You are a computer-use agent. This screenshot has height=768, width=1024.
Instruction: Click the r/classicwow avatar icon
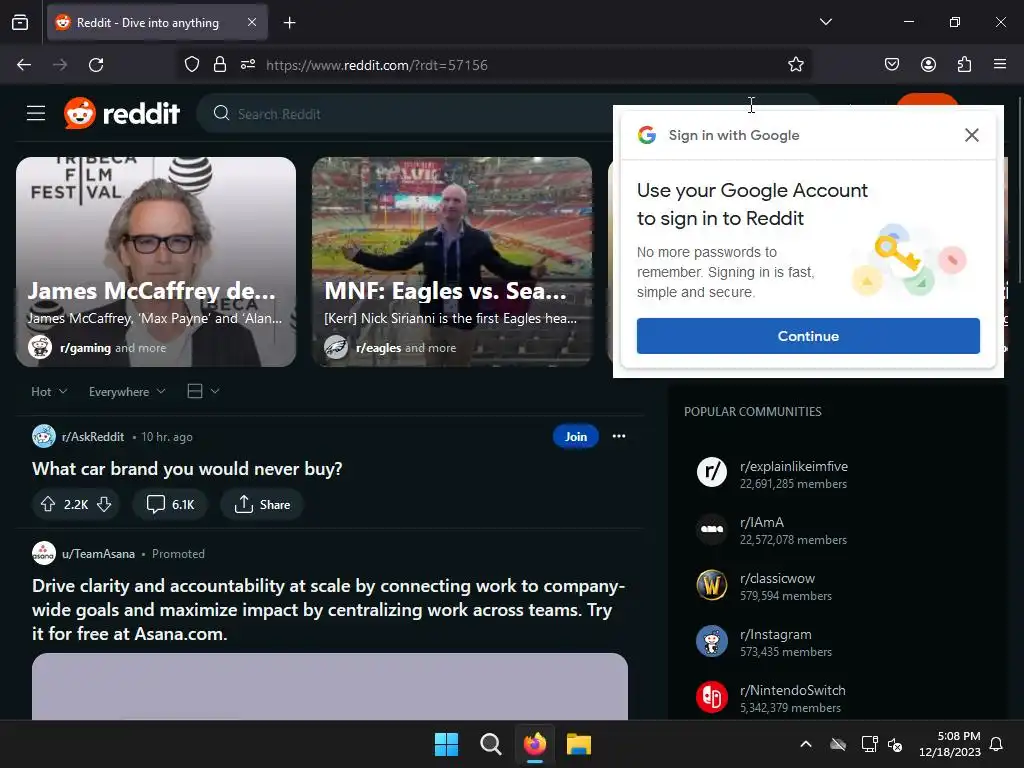[712, 585]
